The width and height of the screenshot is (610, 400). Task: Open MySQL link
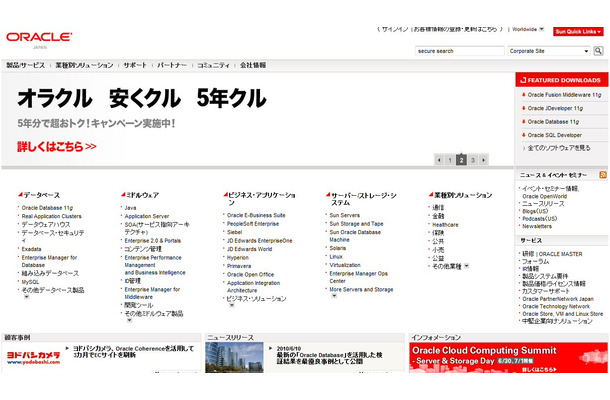pyautogui.click(x=30, y=282)
